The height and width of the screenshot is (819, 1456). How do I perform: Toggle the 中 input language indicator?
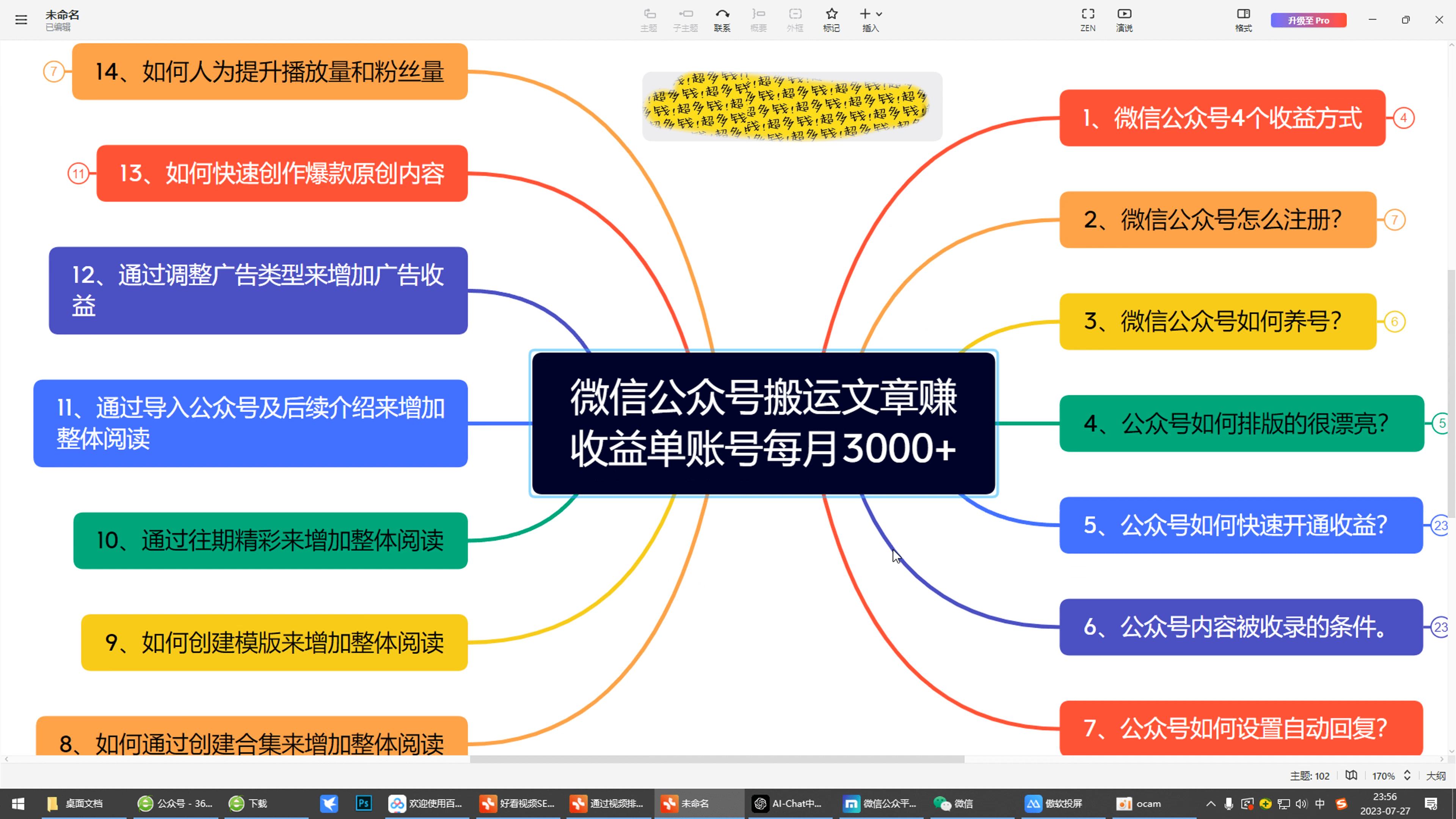click(x=1320, y=803)
